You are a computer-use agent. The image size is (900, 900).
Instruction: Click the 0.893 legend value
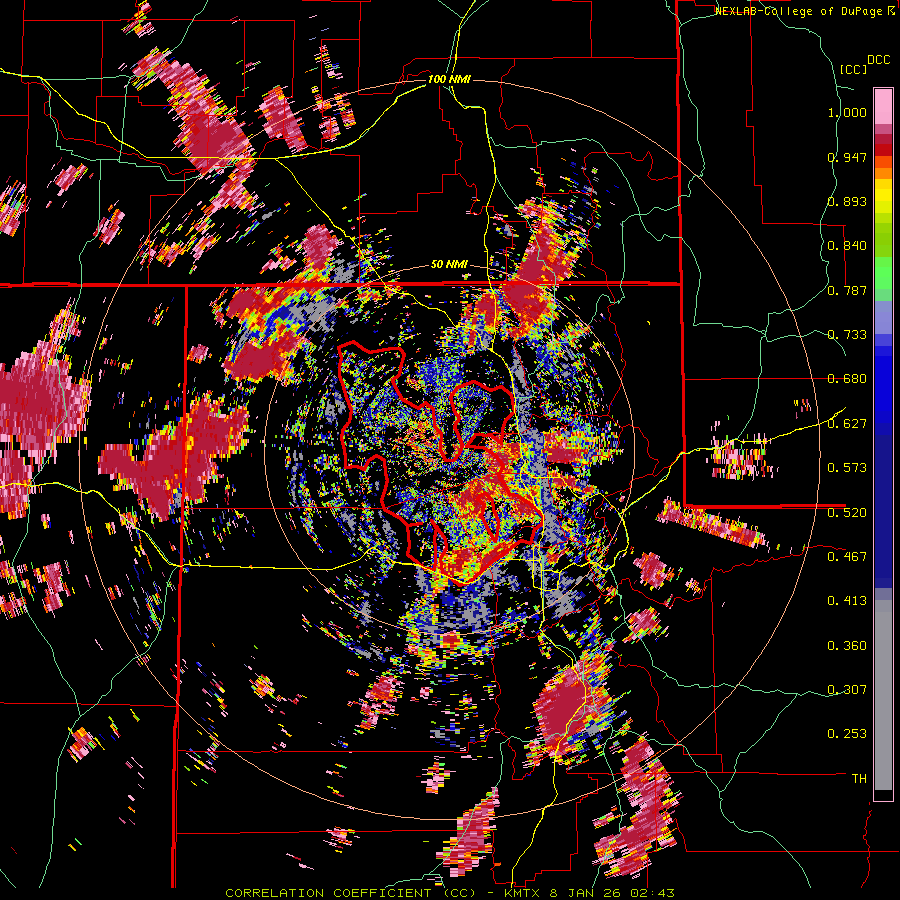pos(847,201)
